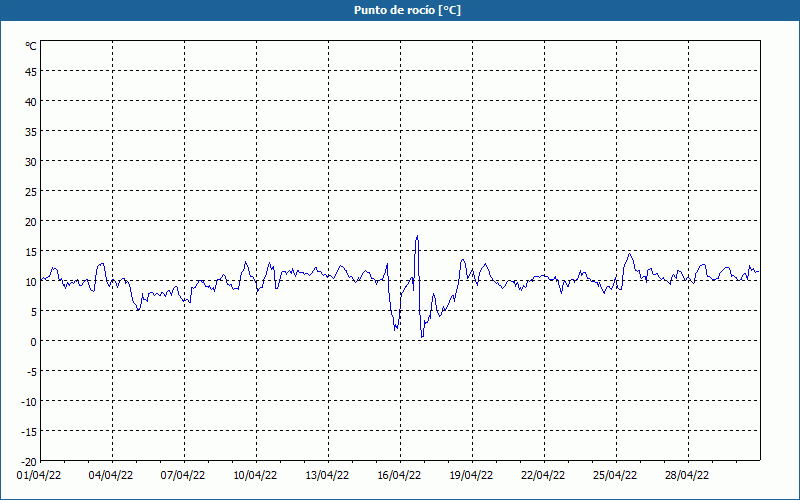This screenshot has width=800, height=500.
Task: Click the -20 value on the y-axis
Action: (x=29, y=462)
